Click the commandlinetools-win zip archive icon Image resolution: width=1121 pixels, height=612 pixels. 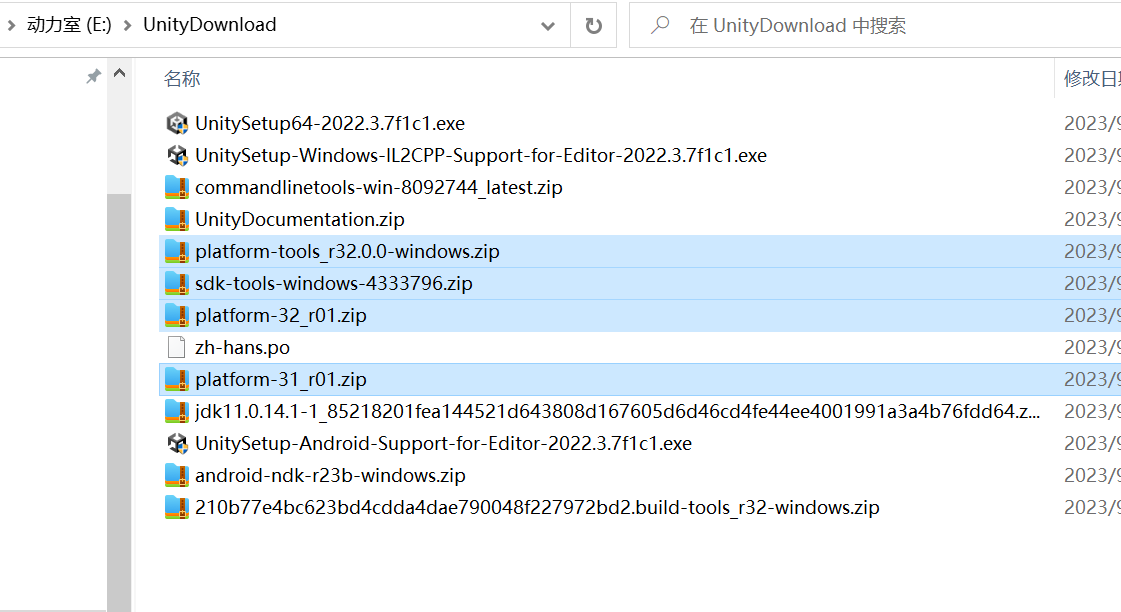tap(177, 187)
